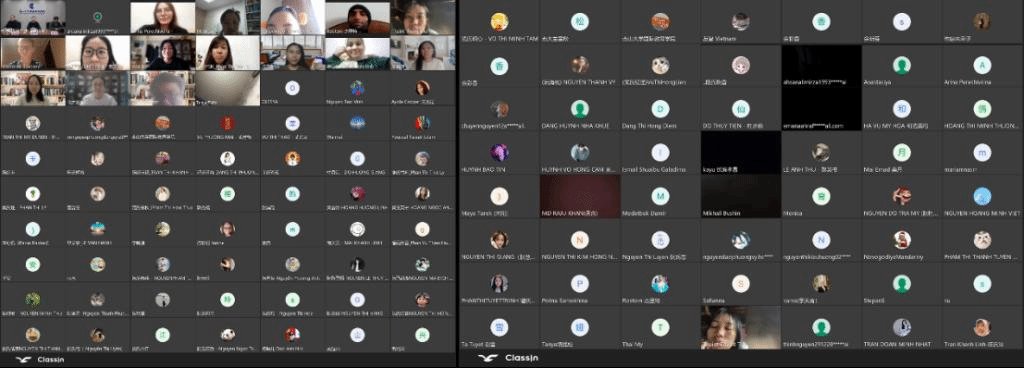
Task: Click the TRAN DOAN MINH NHAT participant tile
Action: (x=902, y=328)
